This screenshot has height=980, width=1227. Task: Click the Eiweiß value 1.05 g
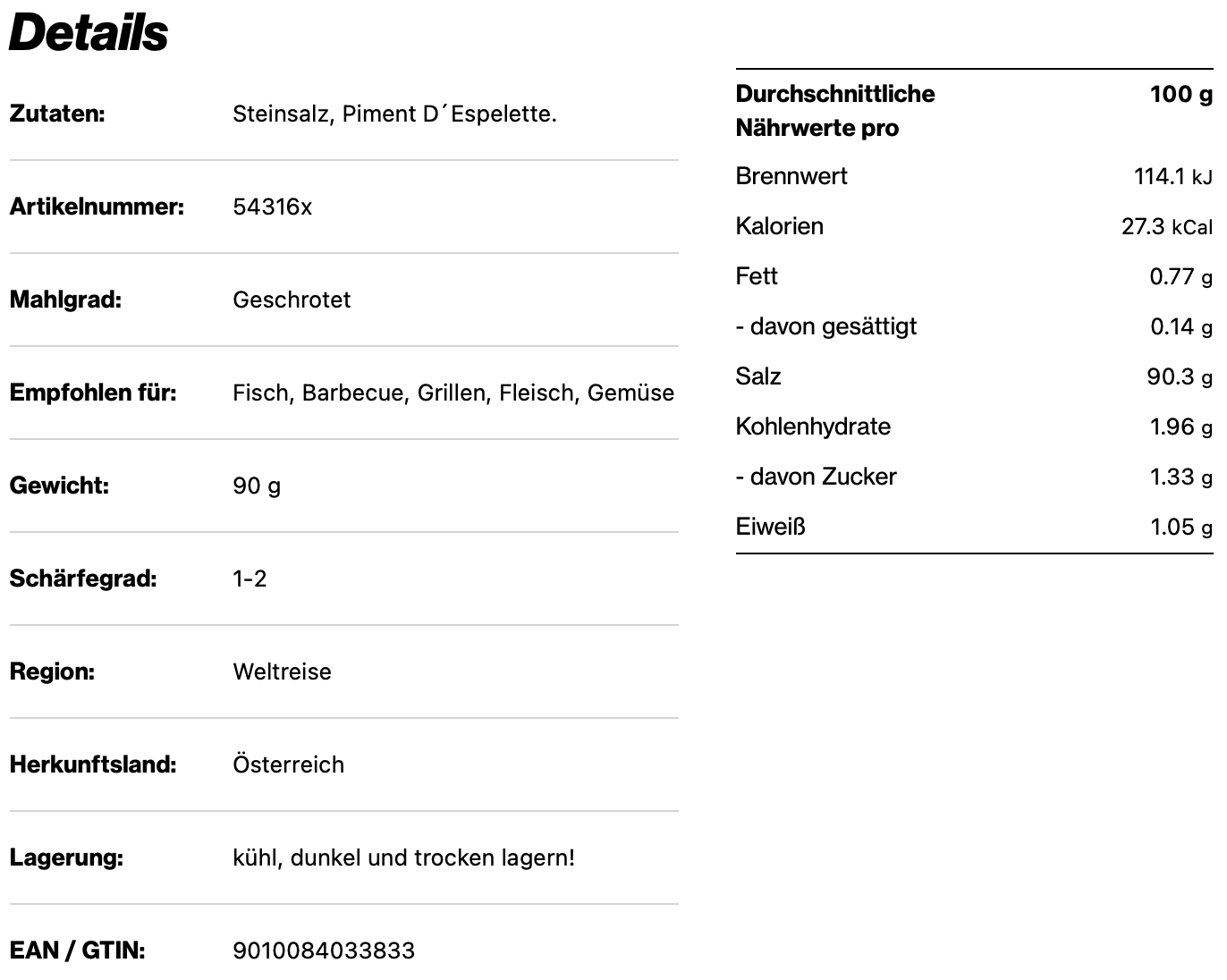tap(1180, 527)
